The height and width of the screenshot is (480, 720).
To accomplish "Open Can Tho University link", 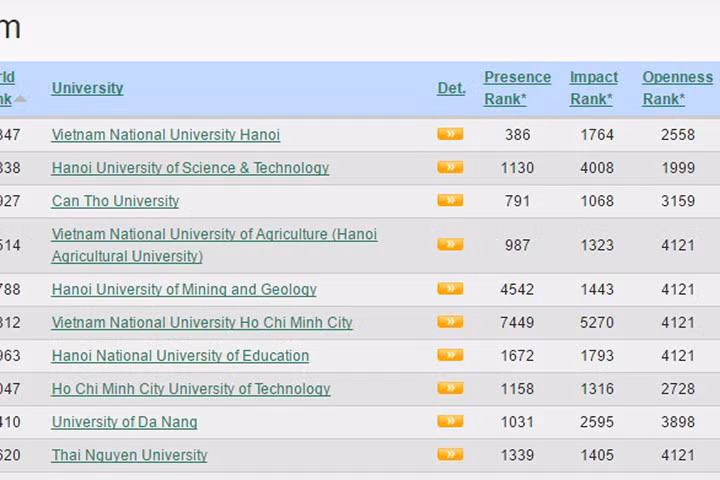I will [x=115, y=201].
